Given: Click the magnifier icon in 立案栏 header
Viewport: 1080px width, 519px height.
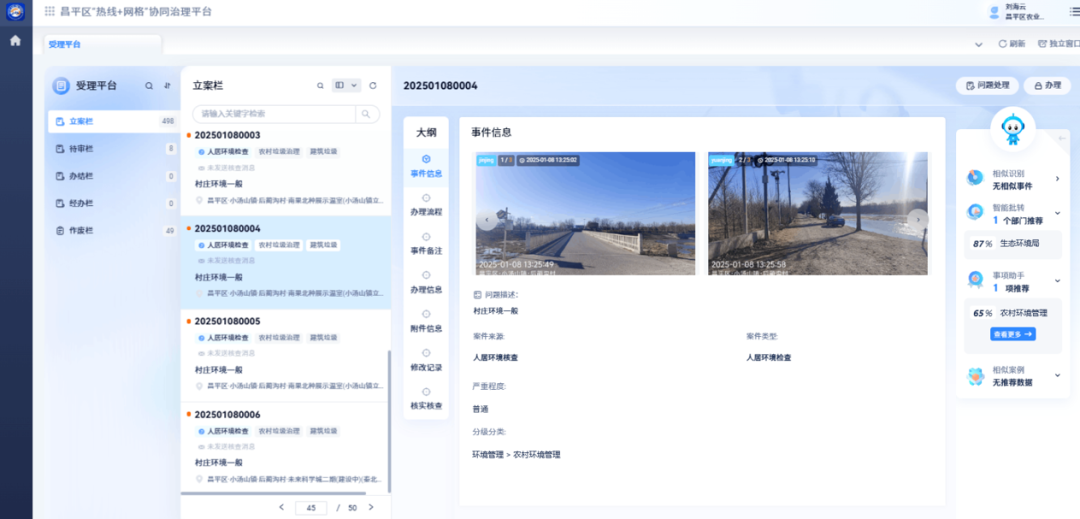Looking at the screenshot, I should coord(320,86).
